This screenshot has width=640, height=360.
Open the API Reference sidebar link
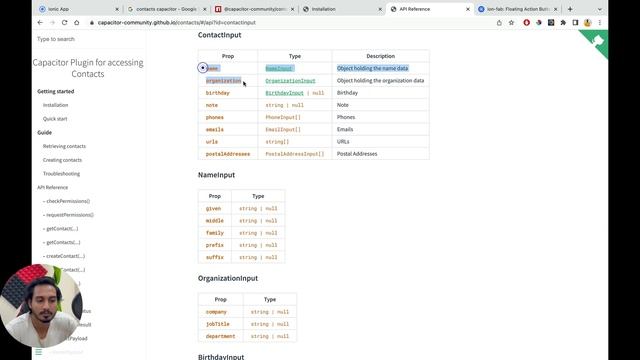click(53, 187)
